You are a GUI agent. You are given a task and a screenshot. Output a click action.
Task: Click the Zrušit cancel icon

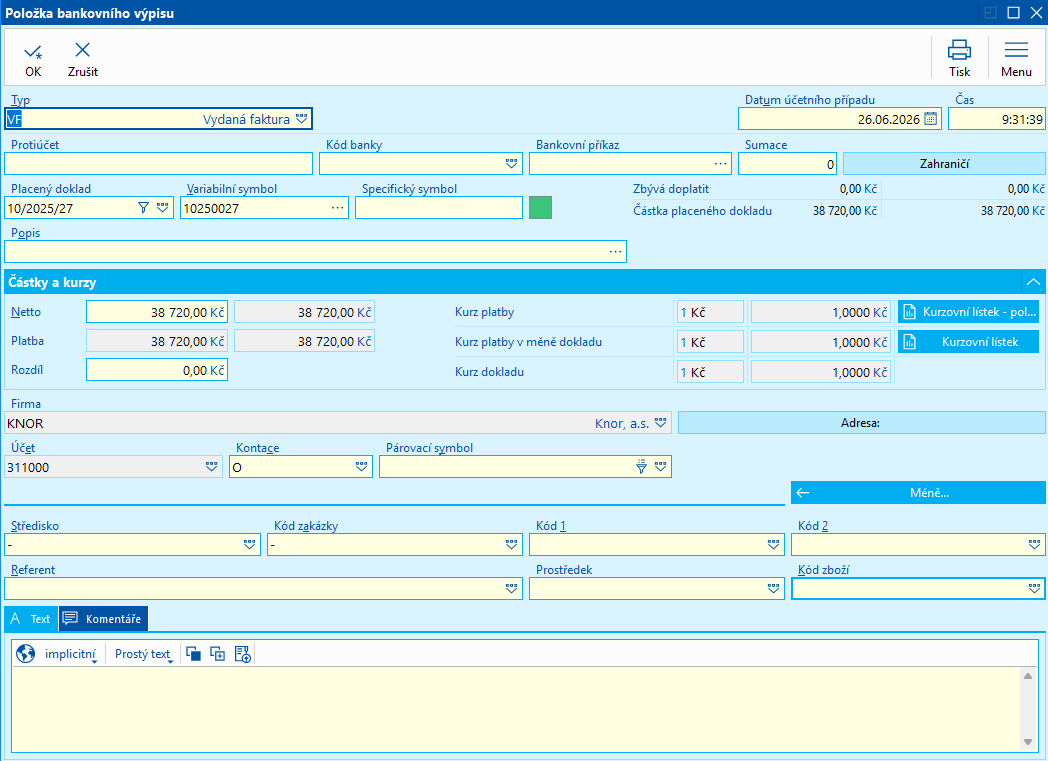coord(82,50)
